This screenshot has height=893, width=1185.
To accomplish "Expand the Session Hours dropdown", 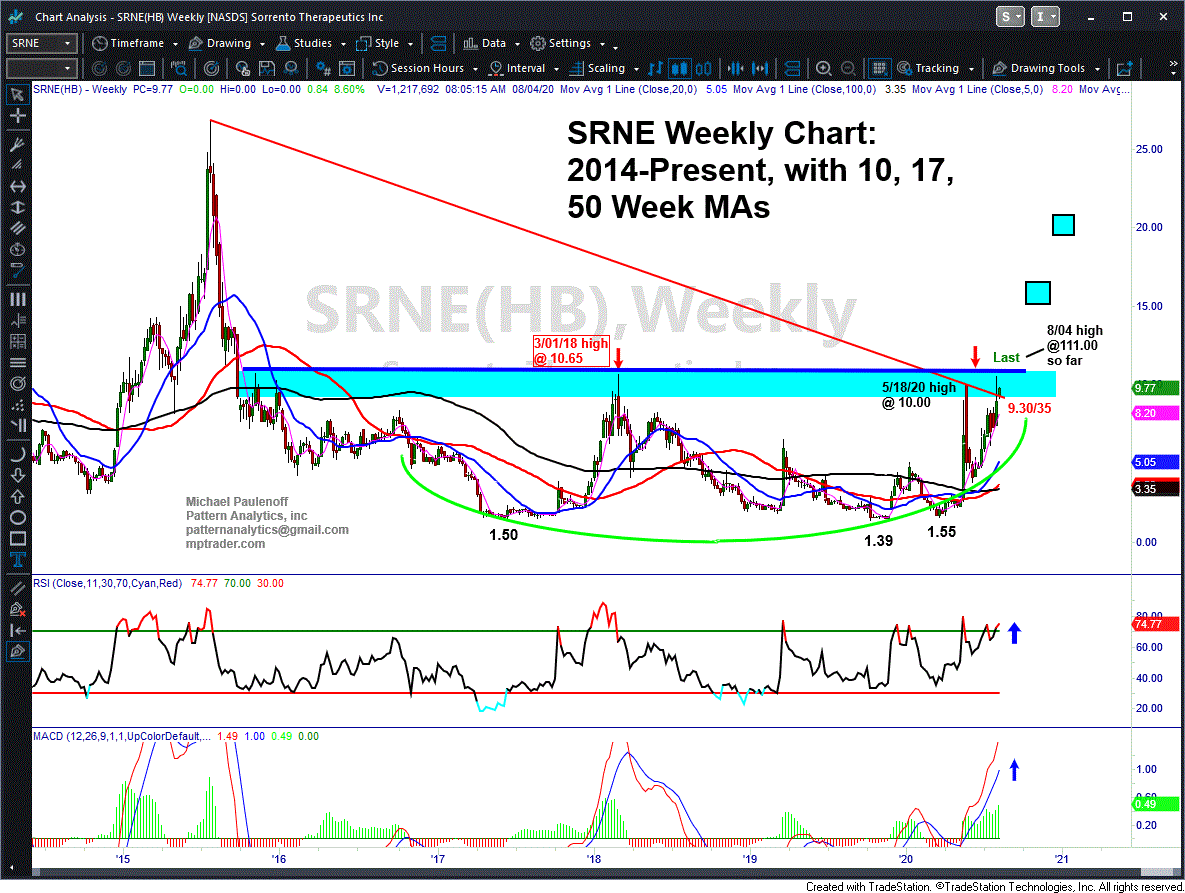I will (x=475, y=69).
